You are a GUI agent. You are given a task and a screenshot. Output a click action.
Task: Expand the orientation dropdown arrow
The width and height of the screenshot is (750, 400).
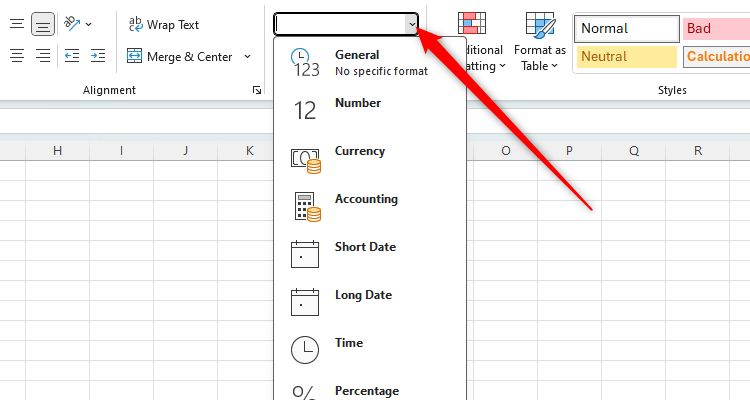pyautogui.click(x=88, y=24)
